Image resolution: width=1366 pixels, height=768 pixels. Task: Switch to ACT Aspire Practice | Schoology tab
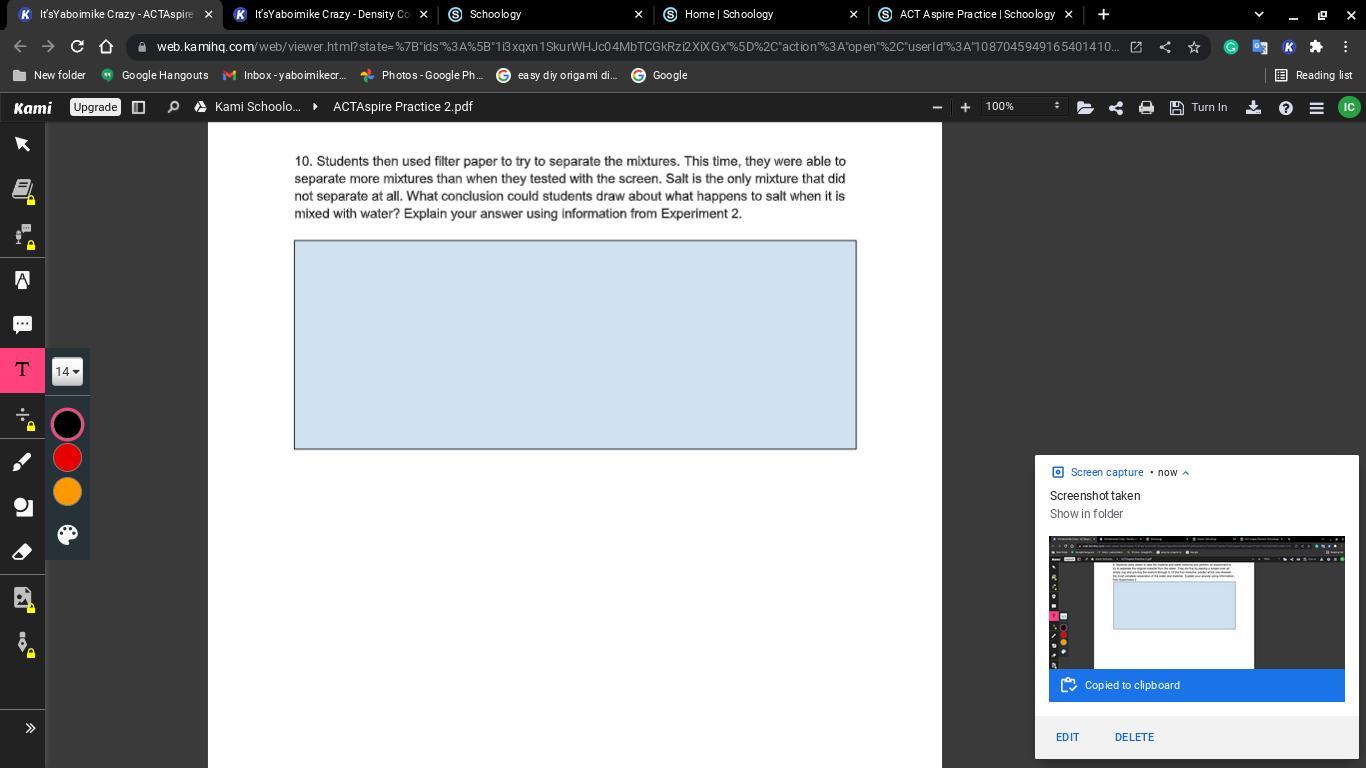976,15
